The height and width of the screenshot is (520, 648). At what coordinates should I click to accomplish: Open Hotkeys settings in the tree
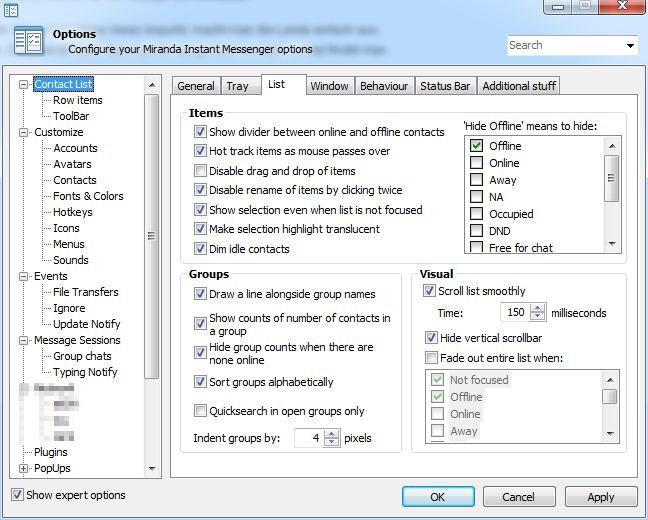(x=72, y=212)
